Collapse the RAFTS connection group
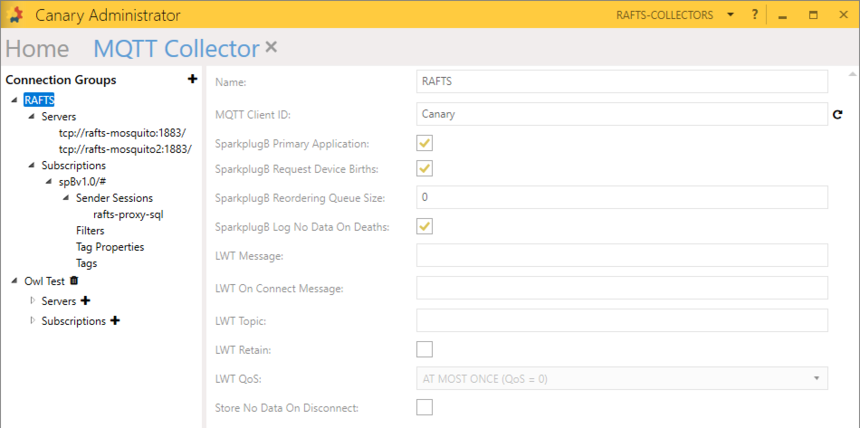The width and height of the screenshot is (860, 428). point(14,100)
